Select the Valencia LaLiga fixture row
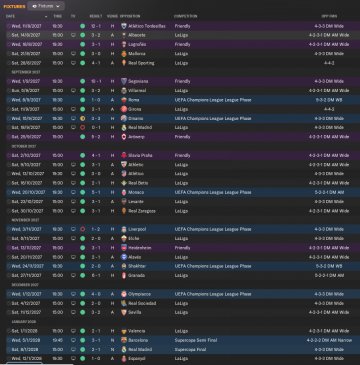The image size is (360, 365). (180, 331)
